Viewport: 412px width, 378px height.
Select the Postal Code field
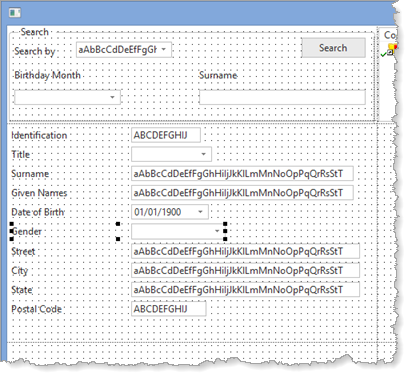pos(169,309)
